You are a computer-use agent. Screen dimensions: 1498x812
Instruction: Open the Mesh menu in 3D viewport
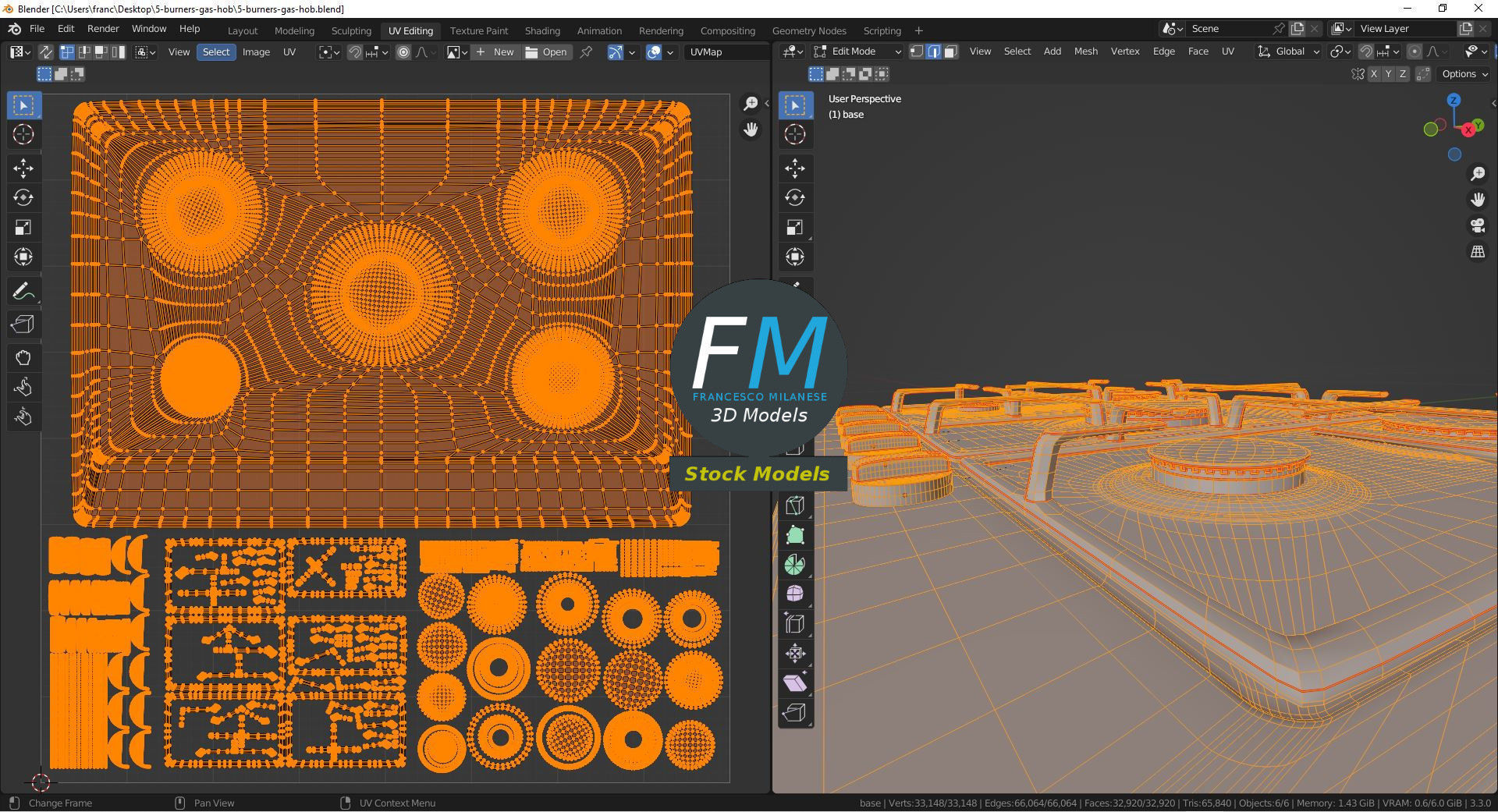tap(1085, 51)
